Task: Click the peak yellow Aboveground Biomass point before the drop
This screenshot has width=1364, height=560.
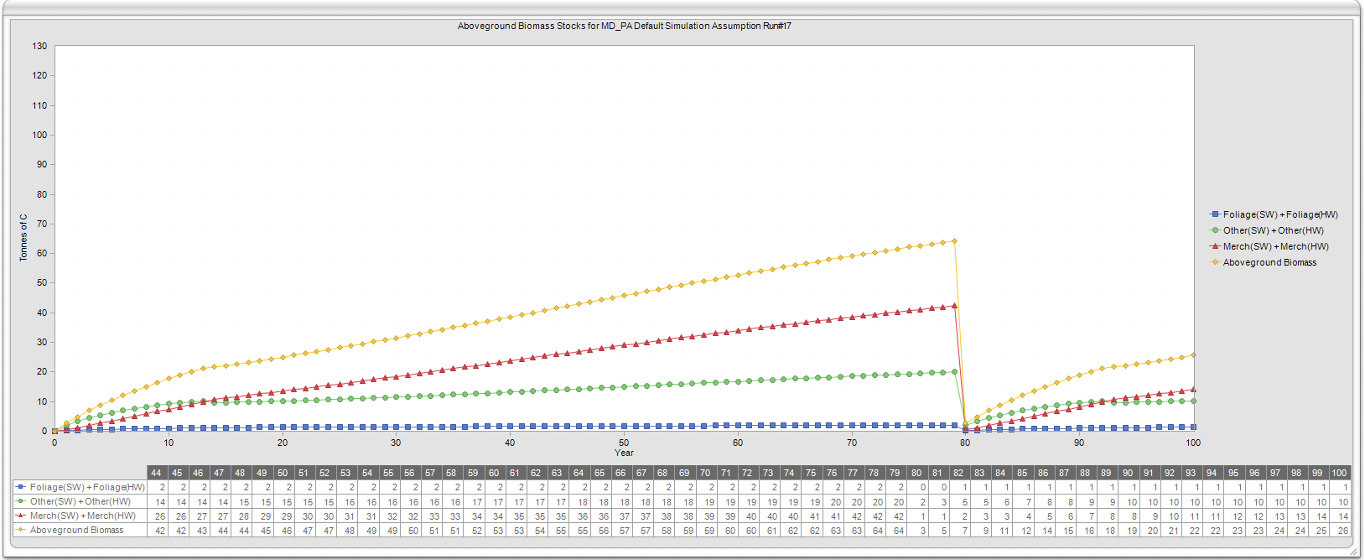Action: click(954, 241)
